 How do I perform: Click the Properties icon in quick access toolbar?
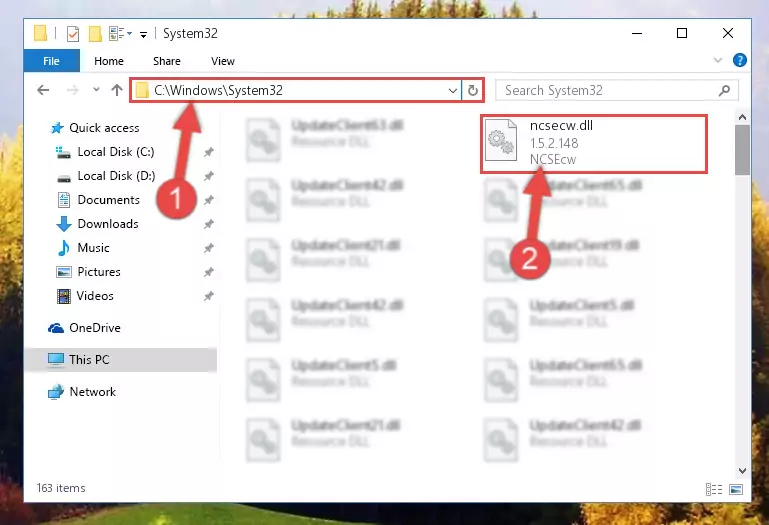(73, 34)
